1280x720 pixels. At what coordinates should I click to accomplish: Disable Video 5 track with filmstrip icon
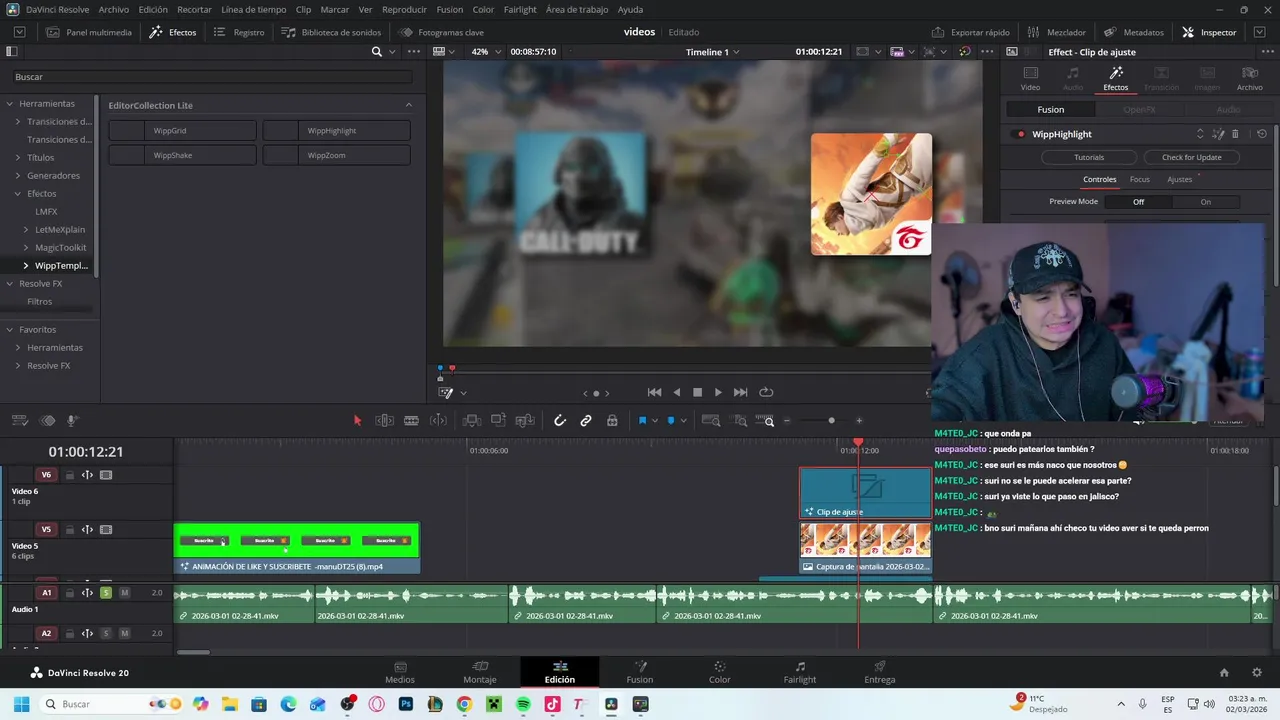pos(106,530)
